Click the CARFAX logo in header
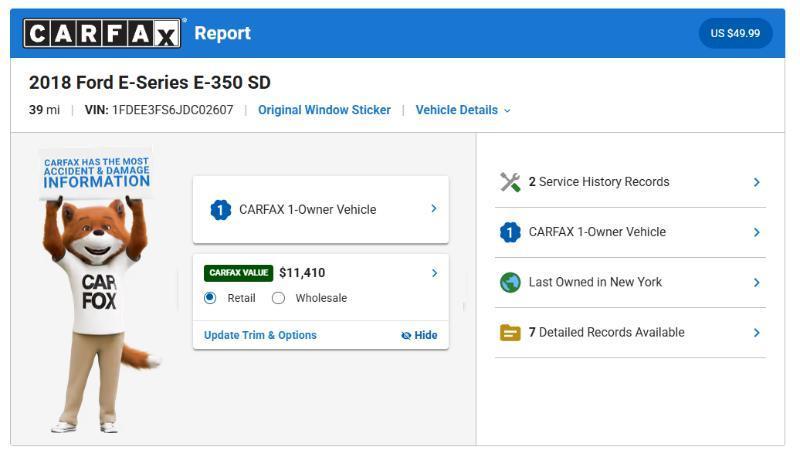 (102, 33)
